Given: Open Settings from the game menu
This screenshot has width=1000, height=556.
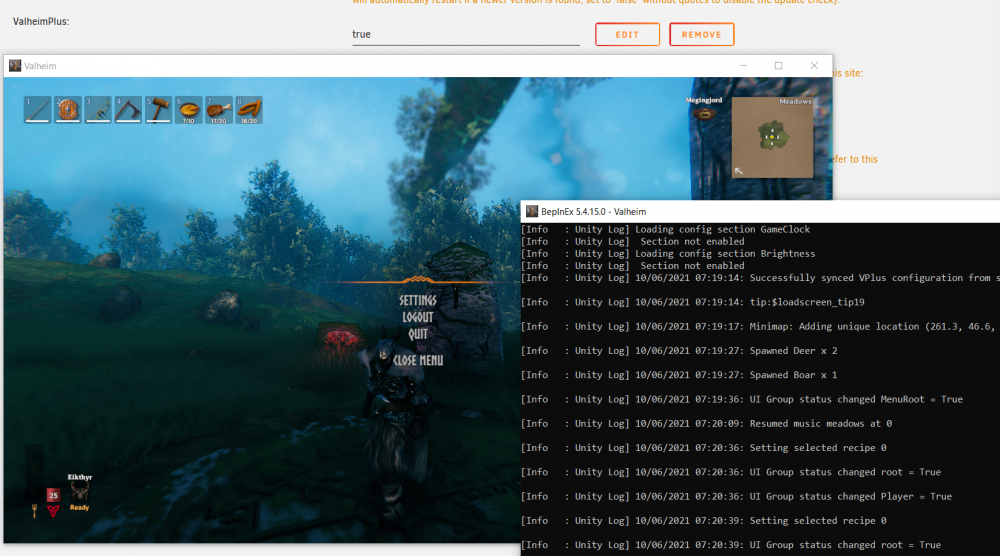Looking at the screenshot, I should pyautogui.click(x=418, y=300).
